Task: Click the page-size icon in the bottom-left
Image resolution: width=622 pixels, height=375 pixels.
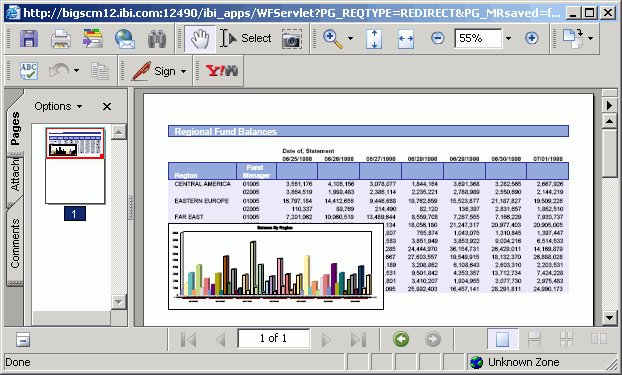Action: [x=23, y=340]
